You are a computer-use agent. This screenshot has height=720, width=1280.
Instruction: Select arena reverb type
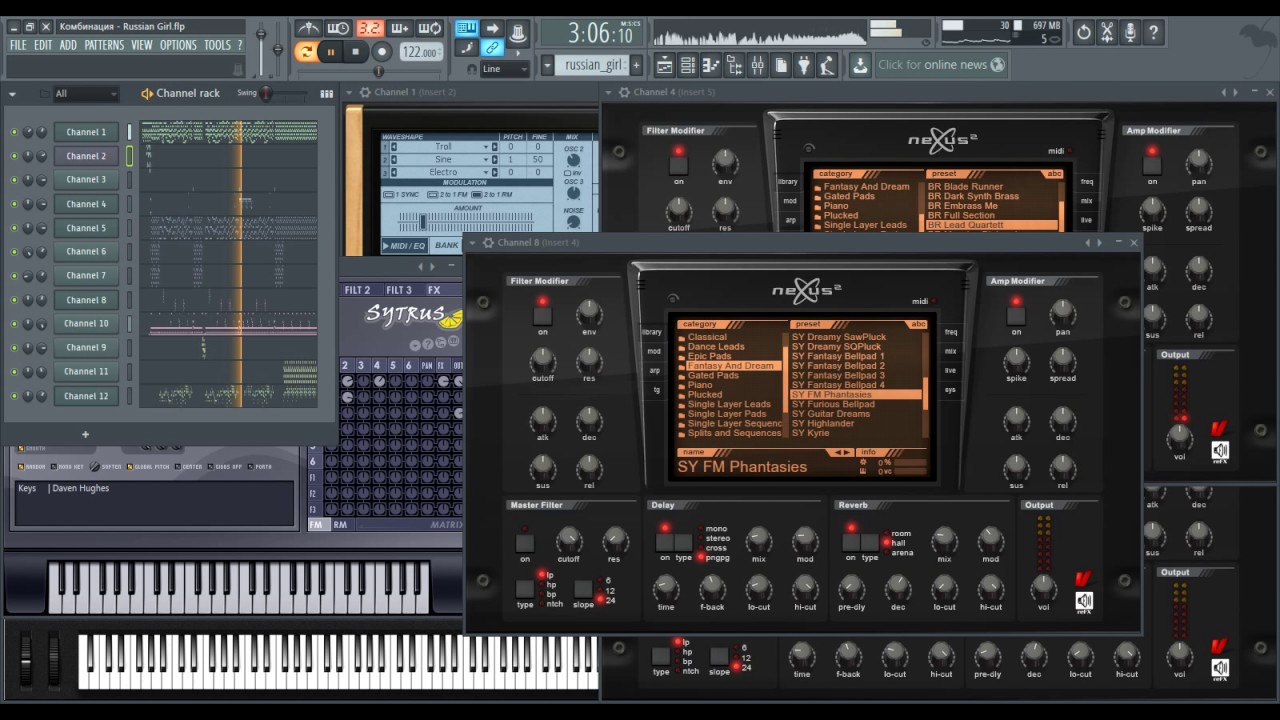click(902, 552)
